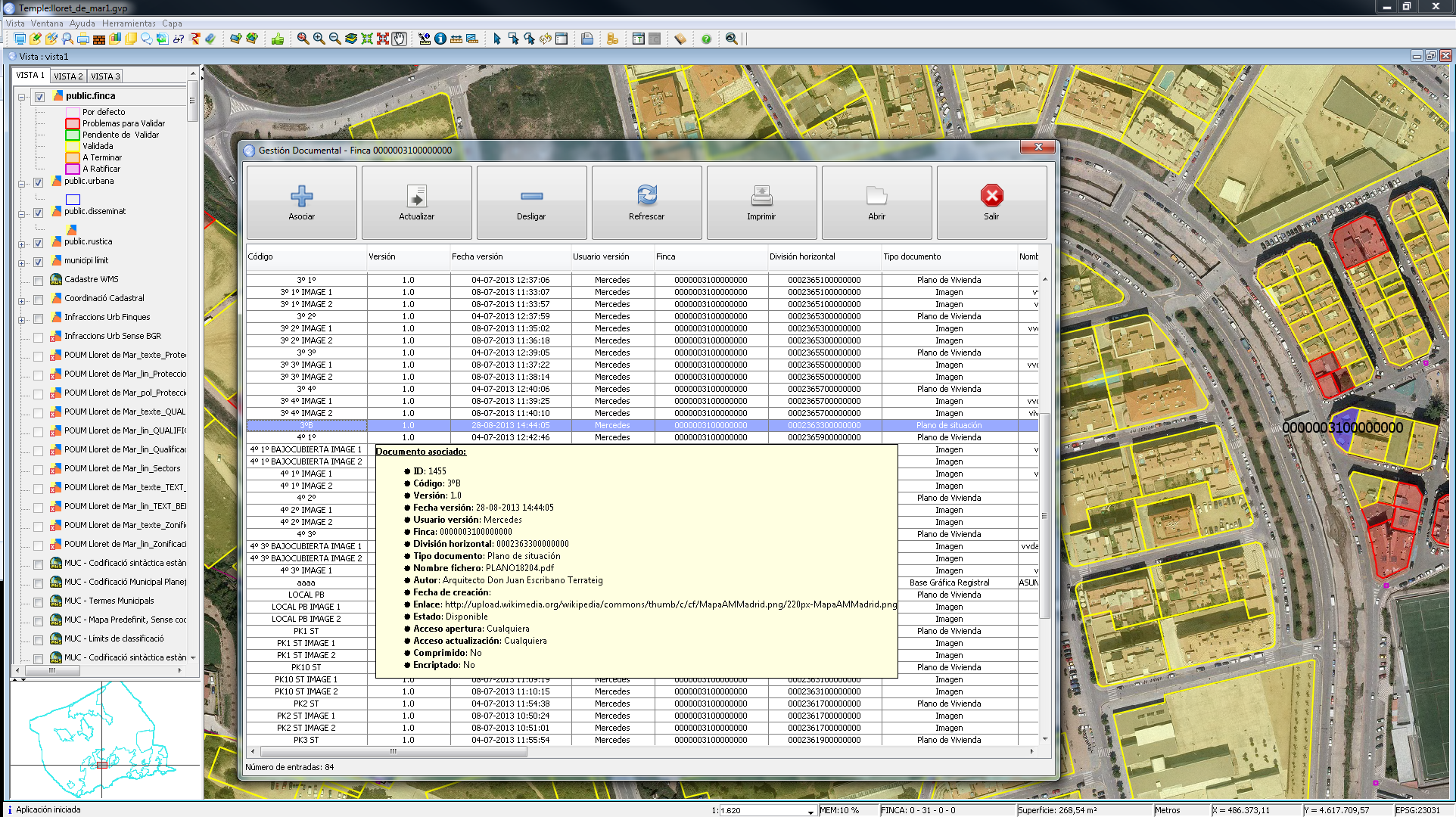Click the A Ratificar magenta swatch
Image resolution: width=1456 pixels, height=817 pixels.
click(72, 169)
